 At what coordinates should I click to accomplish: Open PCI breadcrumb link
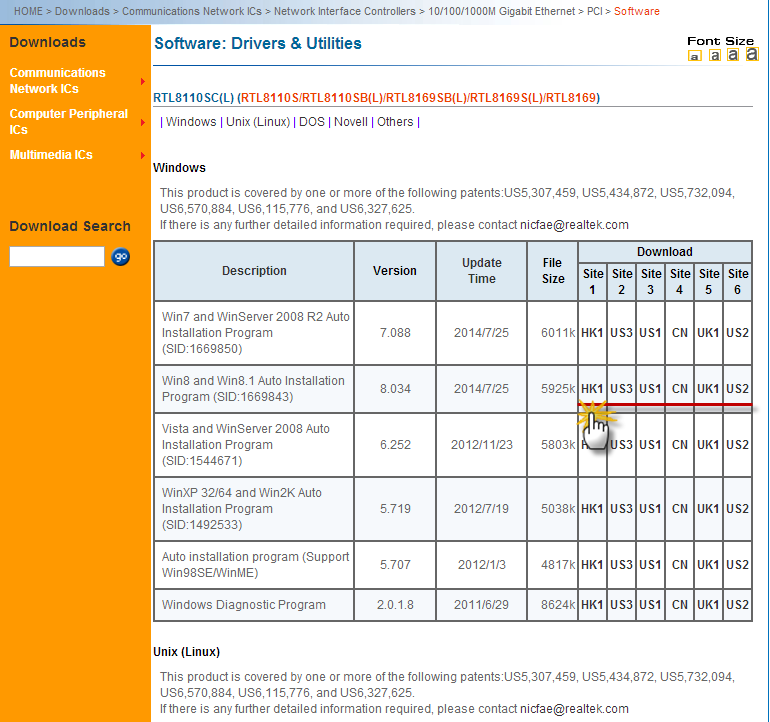tap(594, 11)
